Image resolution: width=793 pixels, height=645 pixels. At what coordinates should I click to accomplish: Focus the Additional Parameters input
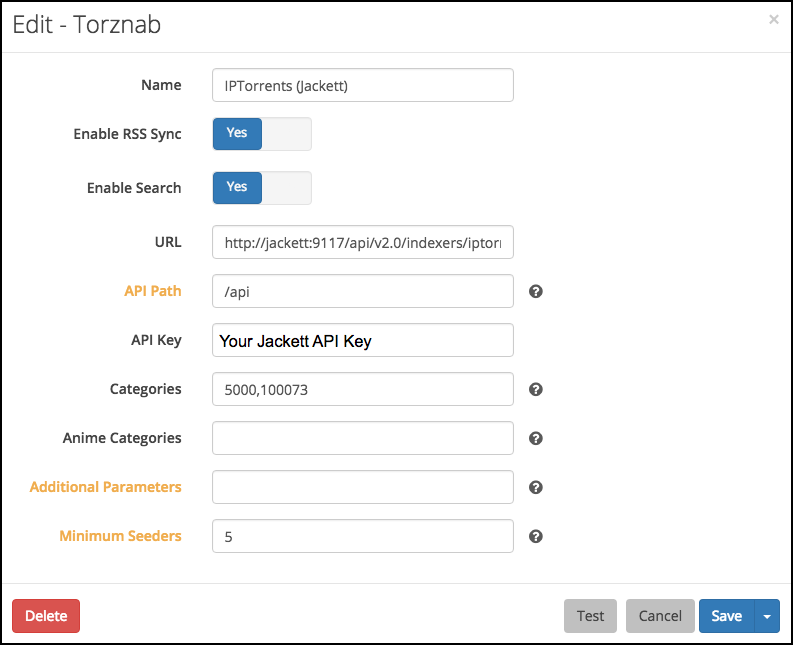click(x=363, y=487)
